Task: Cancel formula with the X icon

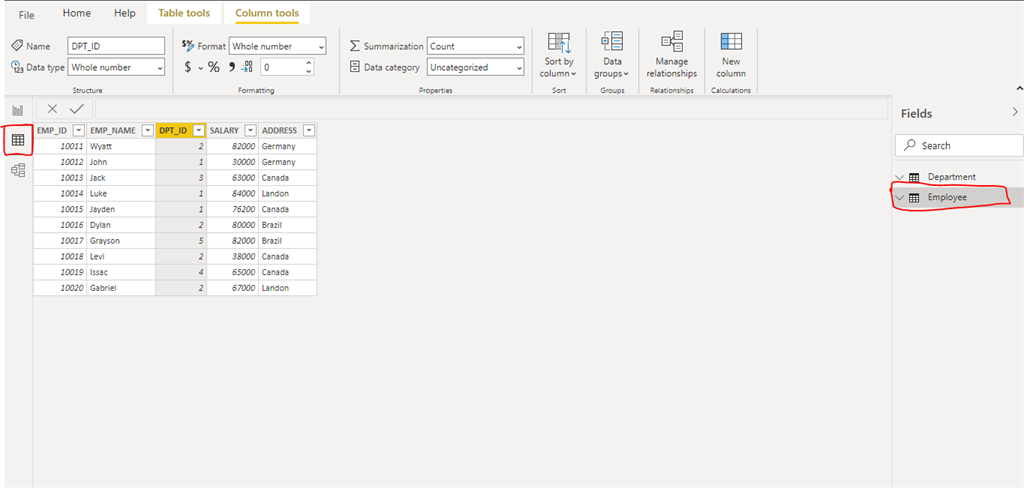Action: [53, 109]
